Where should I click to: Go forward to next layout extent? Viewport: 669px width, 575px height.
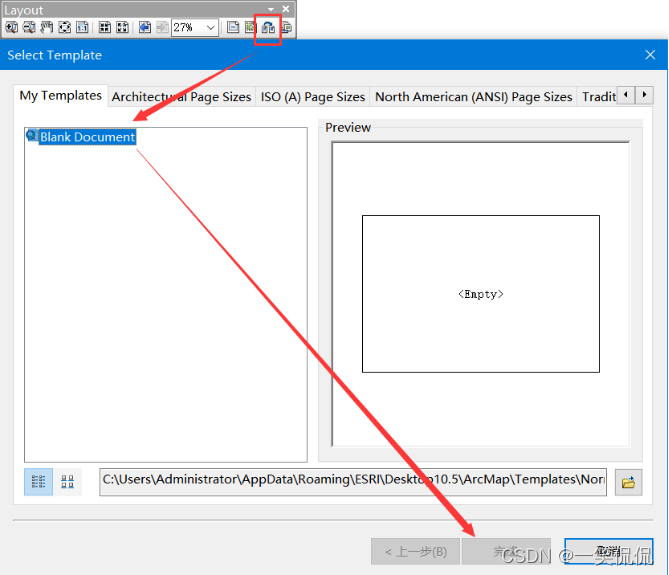point(162,28)
